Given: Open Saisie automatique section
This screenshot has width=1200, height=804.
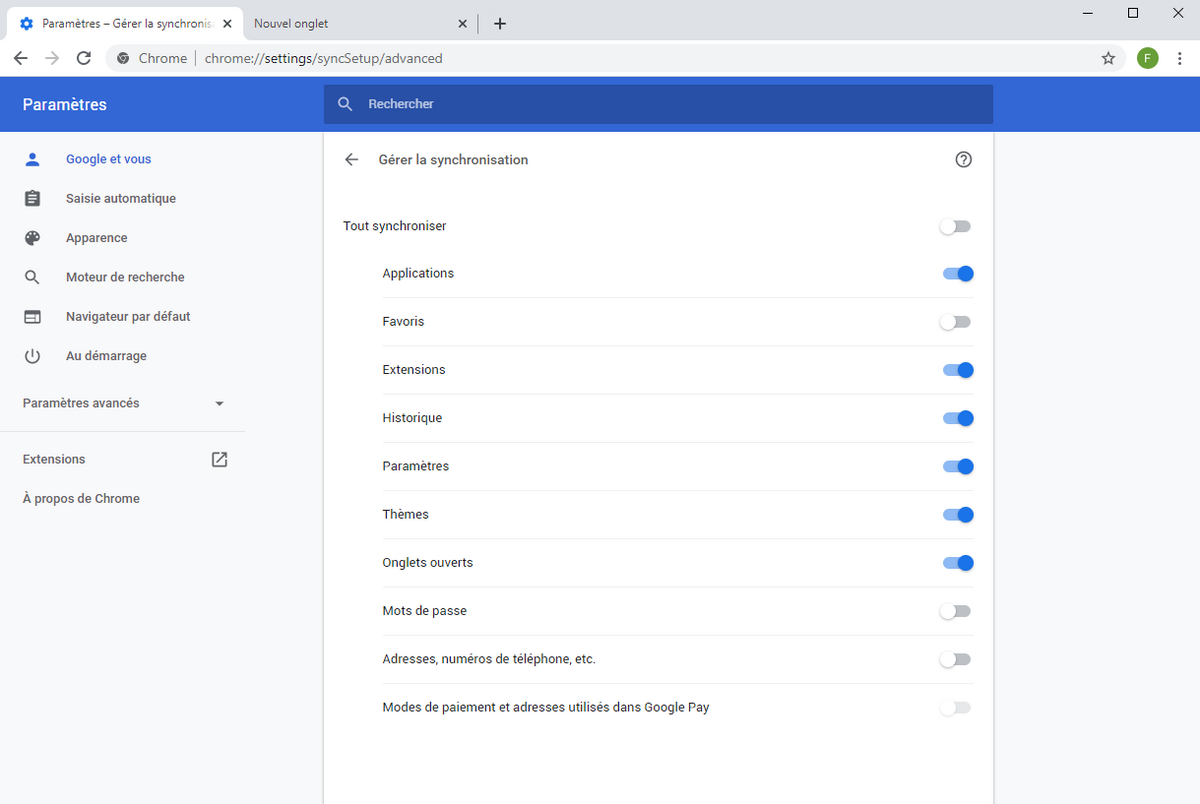Looking at the screenshot, I should (122, 198).
